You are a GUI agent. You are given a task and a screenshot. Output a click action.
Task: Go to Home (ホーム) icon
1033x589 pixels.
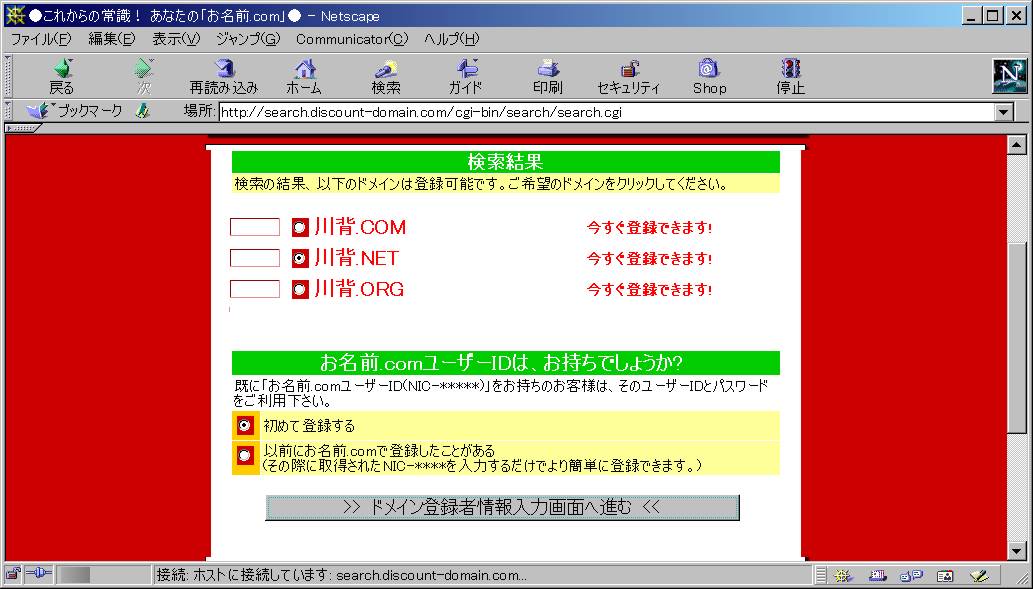point(304,76)
